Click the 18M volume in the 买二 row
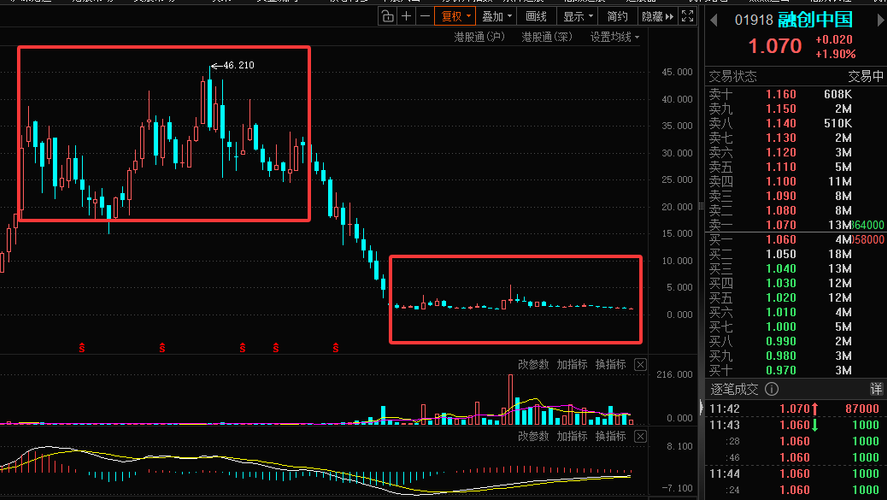 click(840, 255)
